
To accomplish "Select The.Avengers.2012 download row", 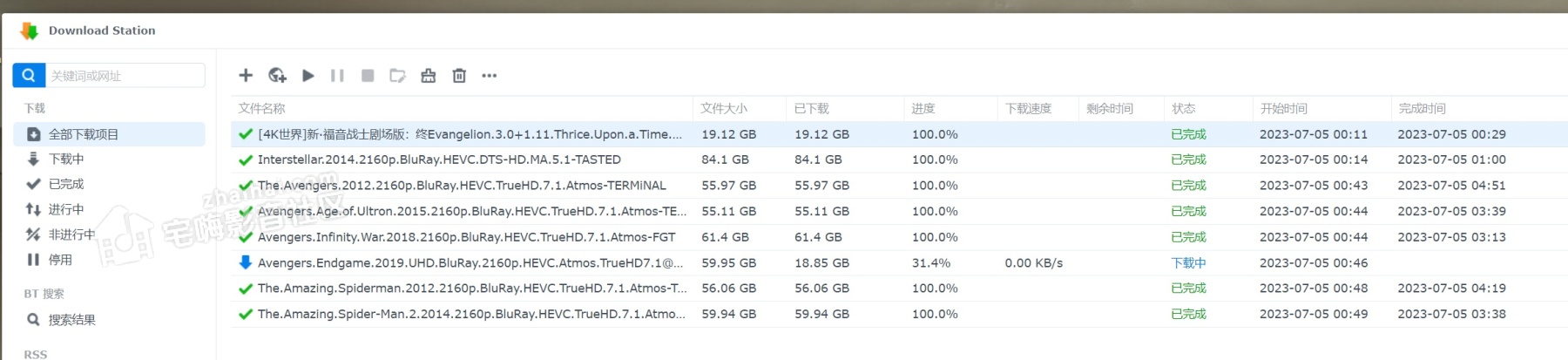I will 899,186.
